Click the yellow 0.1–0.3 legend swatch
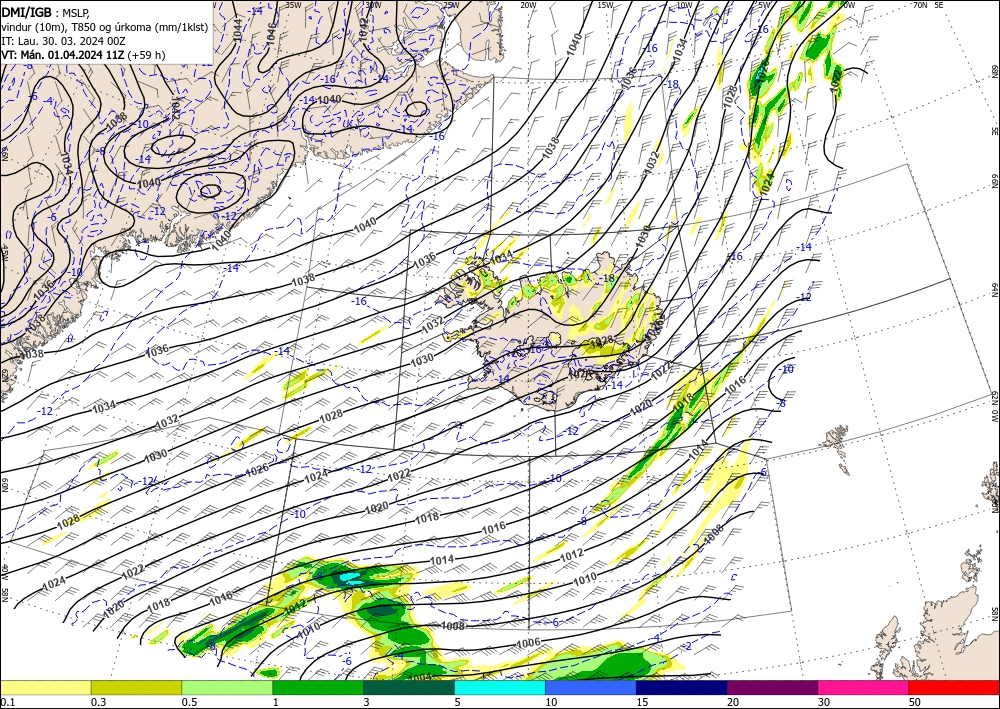The width and height of the screenshot is (1000, 709). pyautogui.click(x=45, y=687)
